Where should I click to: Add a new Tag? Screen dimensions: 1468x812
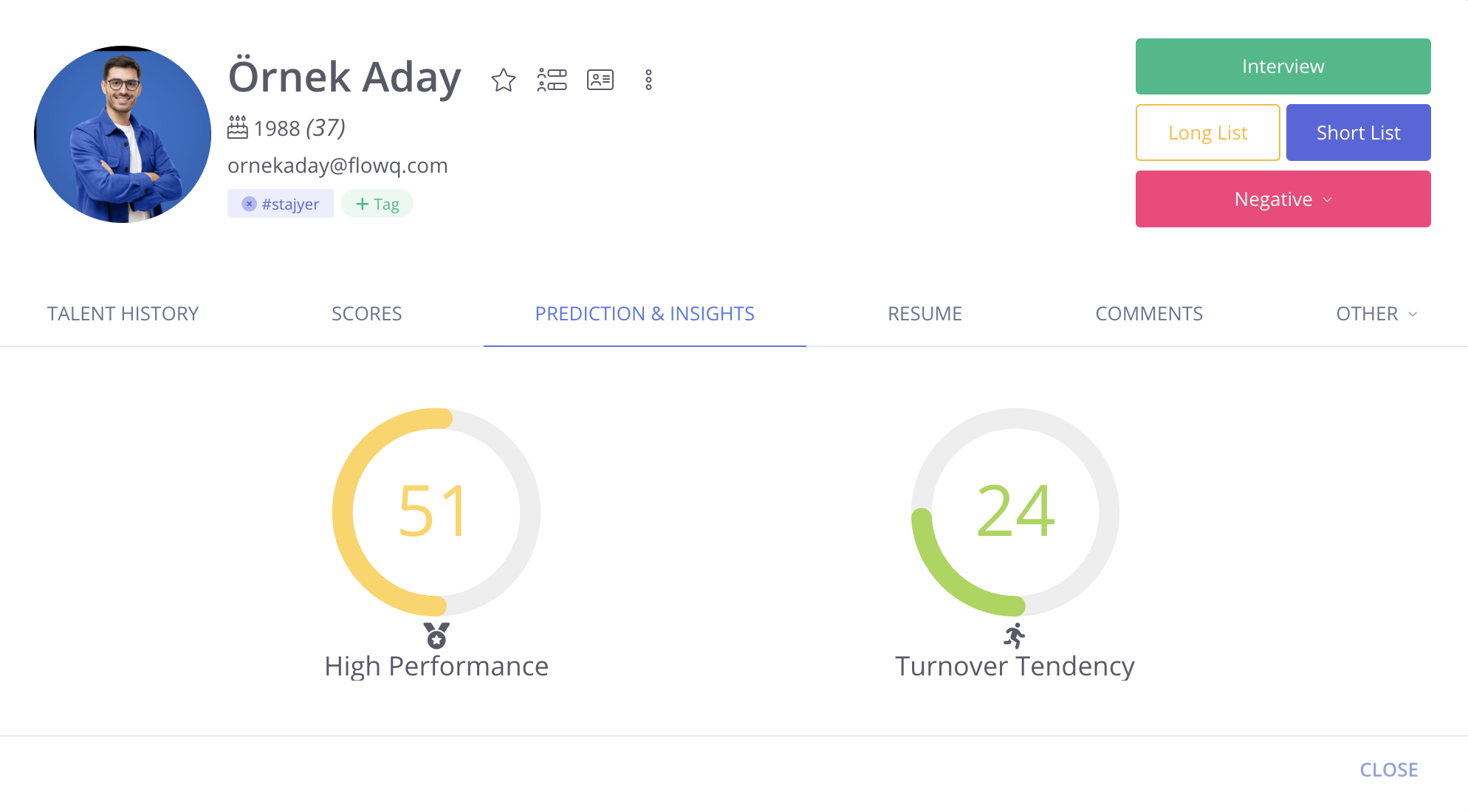[377, 204]
